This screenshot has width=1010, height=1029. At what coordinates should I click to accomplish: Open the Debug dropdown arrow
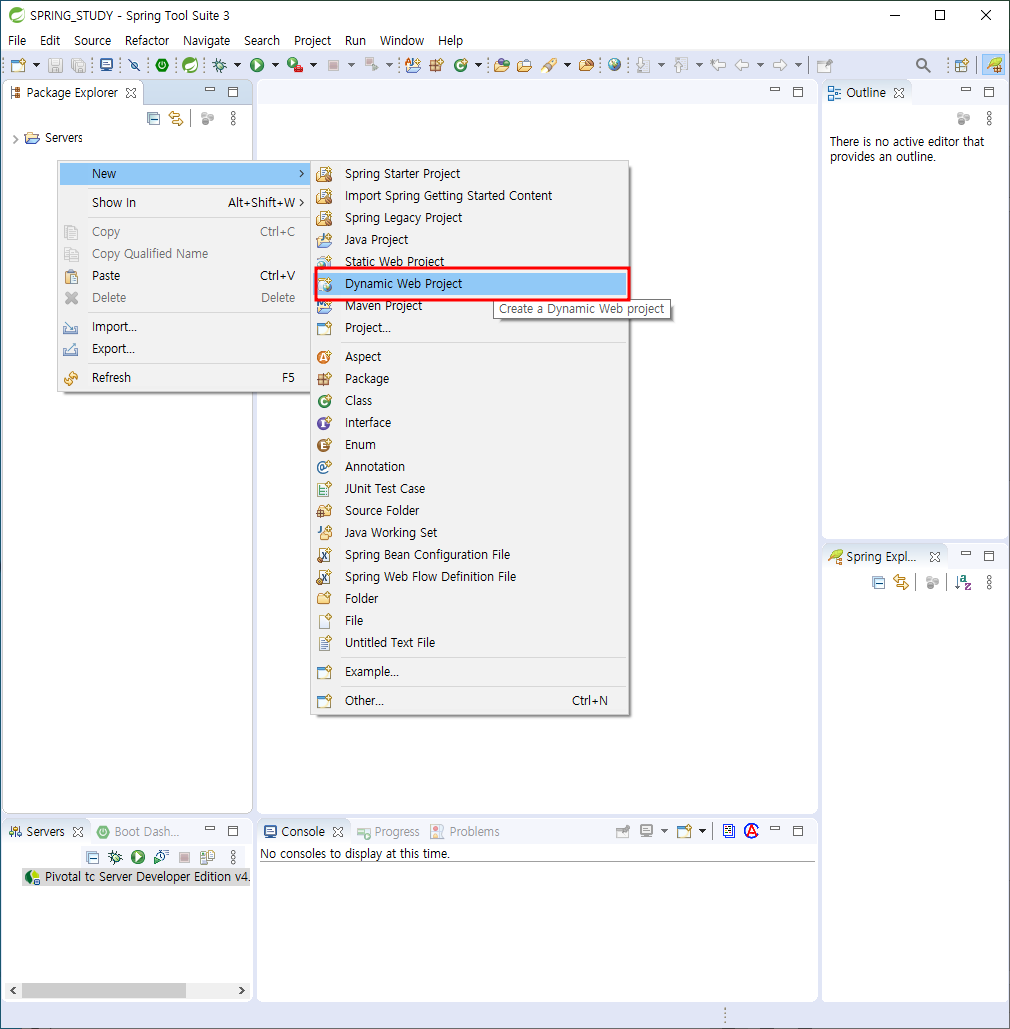click(x=237, y=65)
